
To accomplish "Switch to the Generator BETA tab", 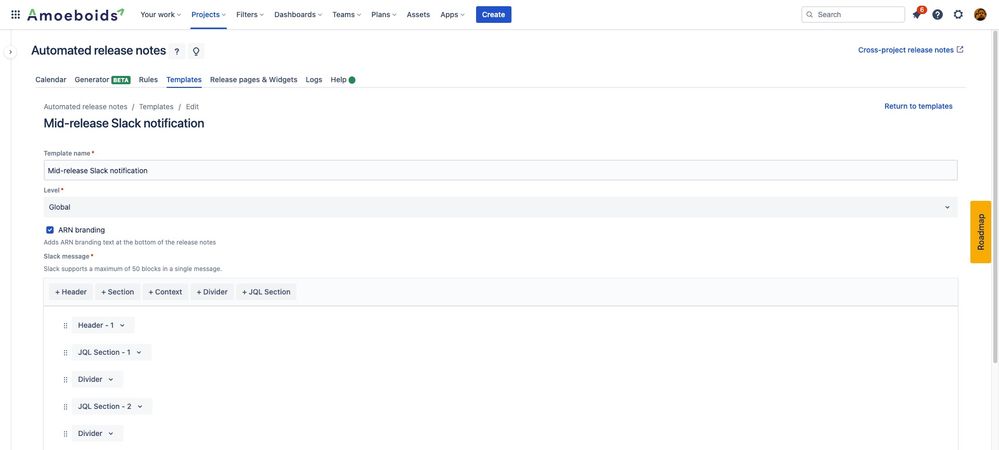I will pos(102,80).
